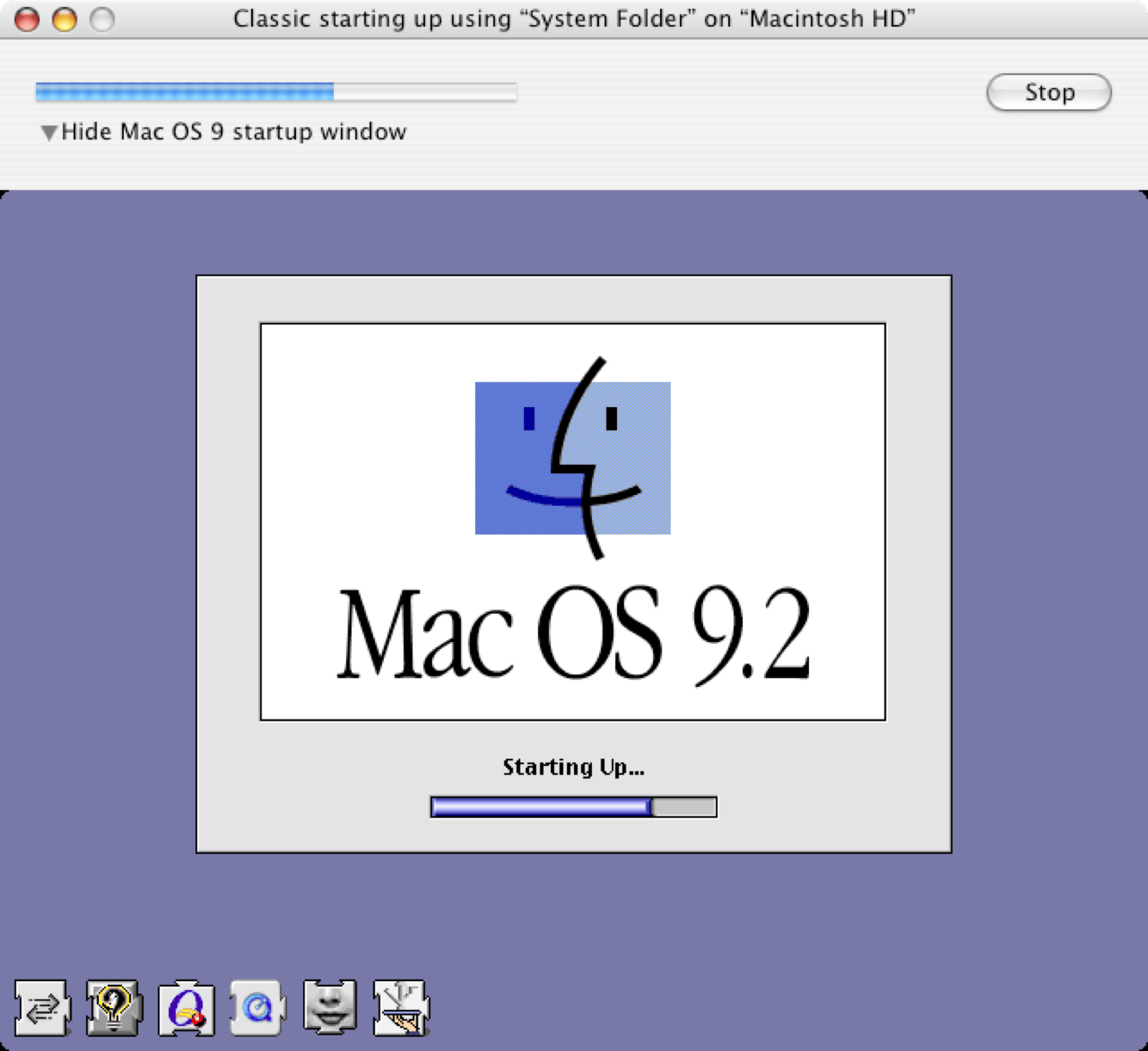
Task: Click the double-arrows extension icon
Action: (42, 1007)
